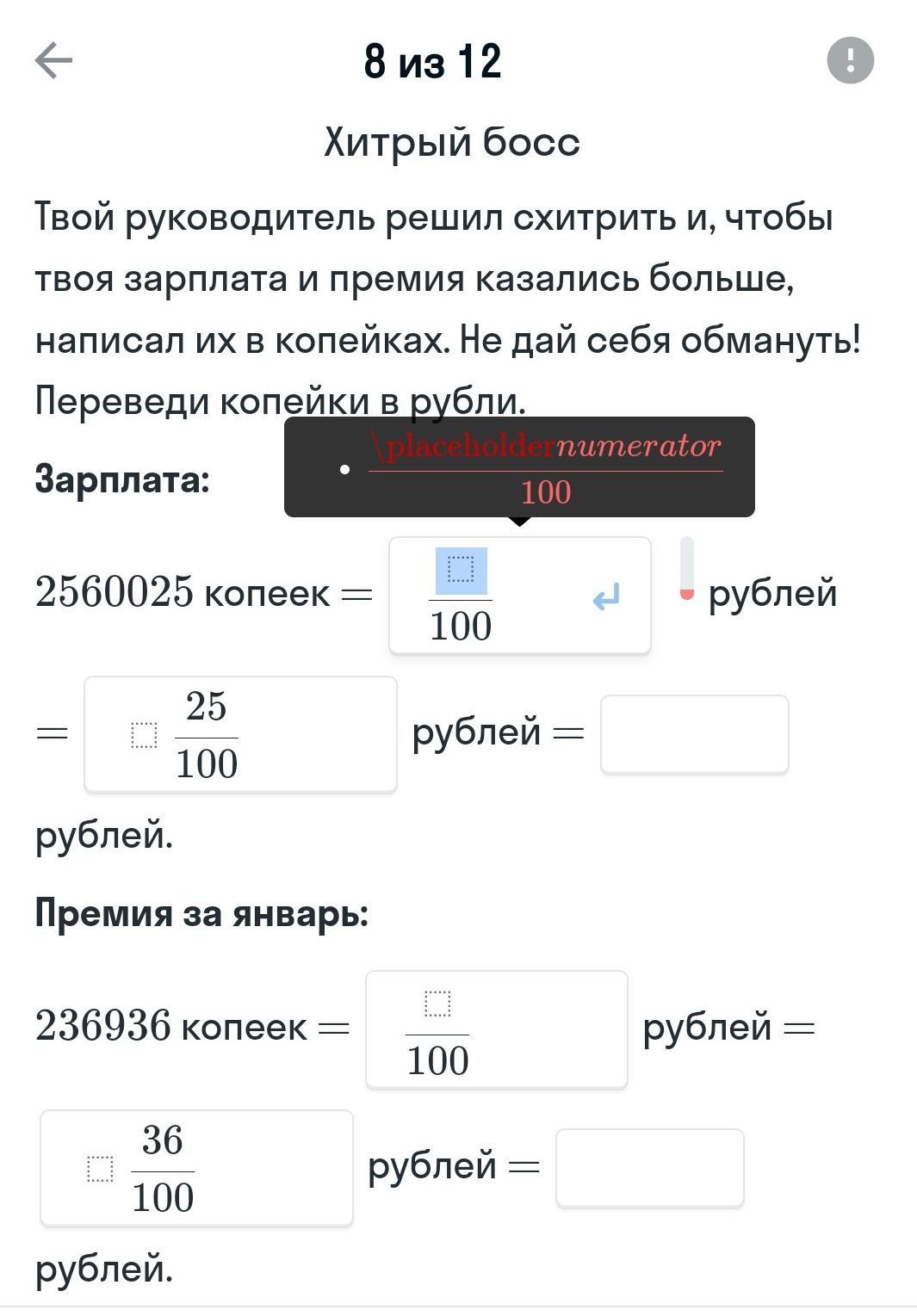Click the back arrow to return

tap(53, 60)
